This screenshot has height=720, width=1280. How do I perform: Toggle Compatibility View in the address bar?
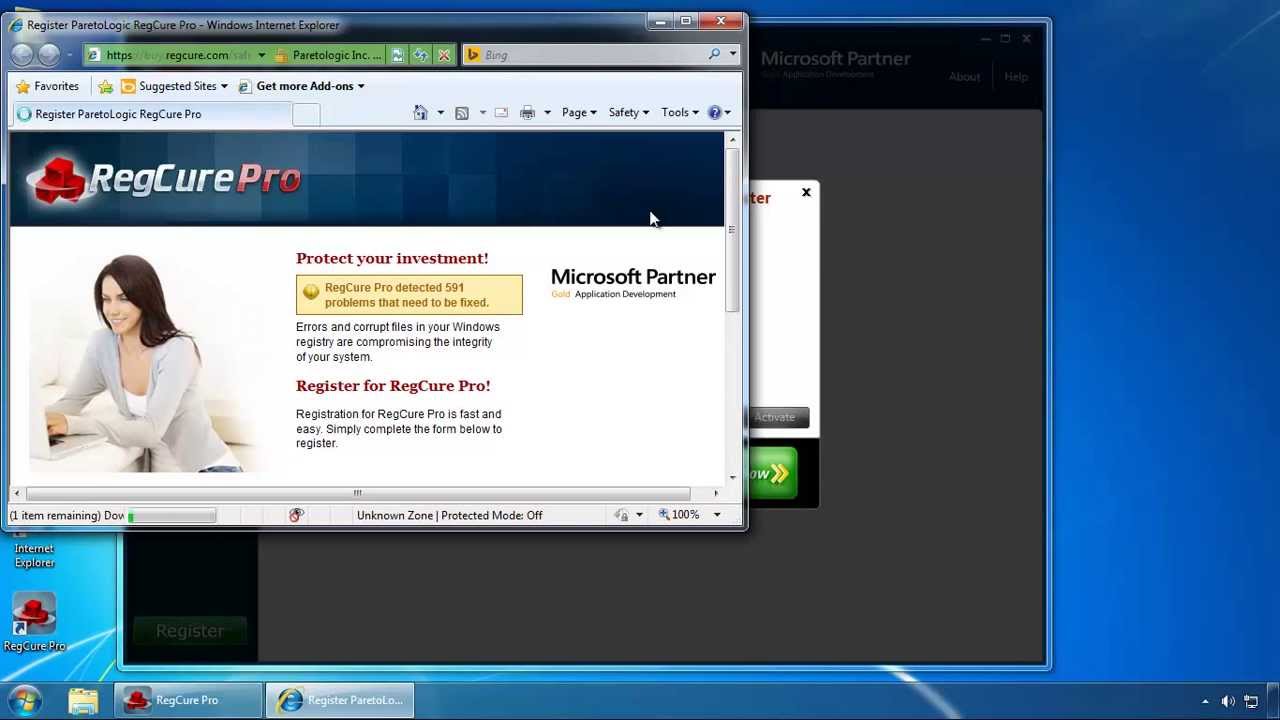[397, 55]
